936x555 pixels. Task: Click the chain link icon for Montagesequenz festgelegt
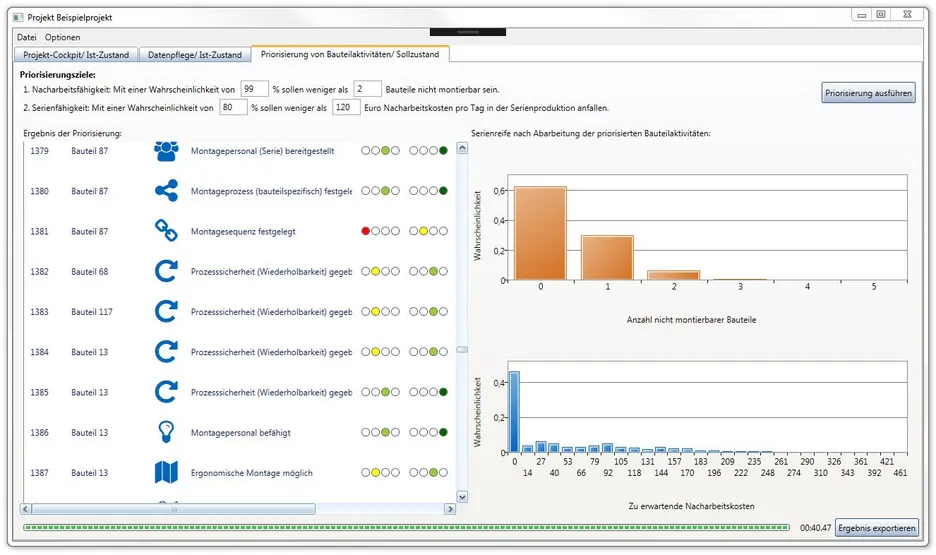(x=165, y=231)
